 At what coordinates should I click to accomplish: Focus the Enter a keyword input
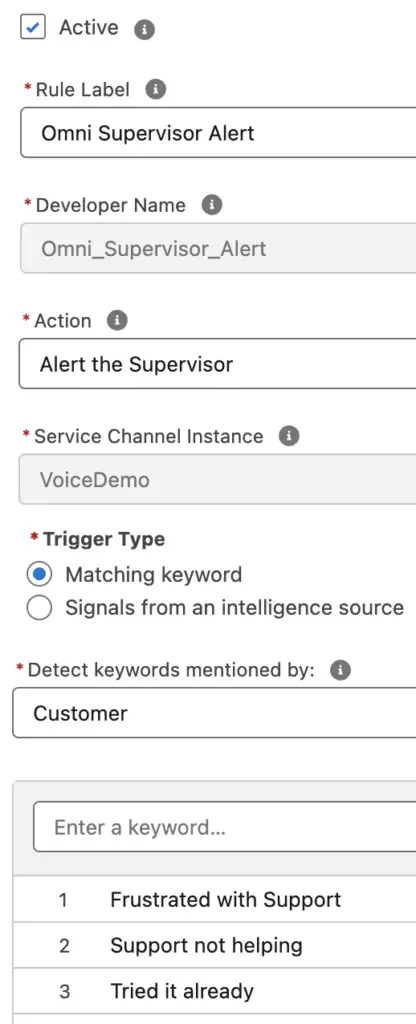(x=225, y=827)
